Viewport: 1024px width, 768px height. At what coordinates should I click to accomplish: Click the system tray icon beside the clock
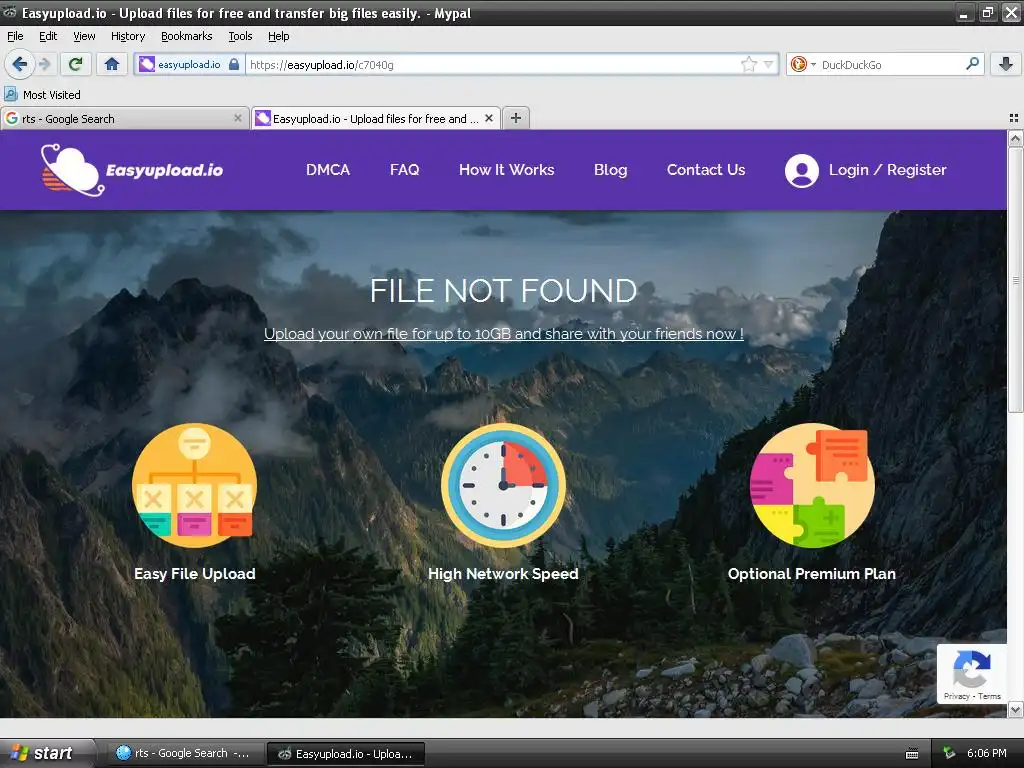click(x=949, y=754)
